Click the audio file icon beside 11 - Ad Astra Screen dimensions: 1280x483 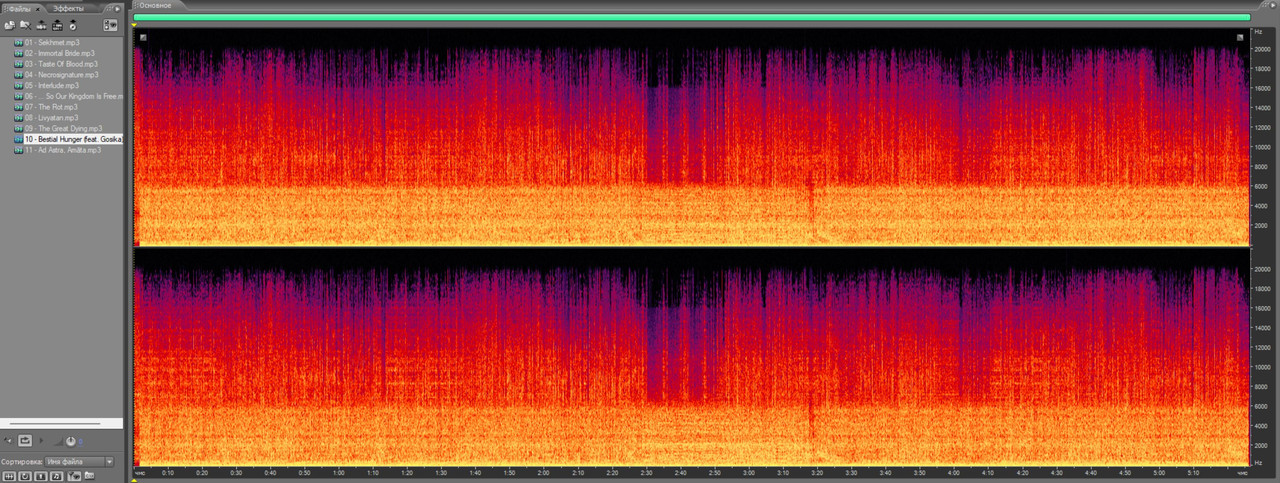(x=18, y=150)
